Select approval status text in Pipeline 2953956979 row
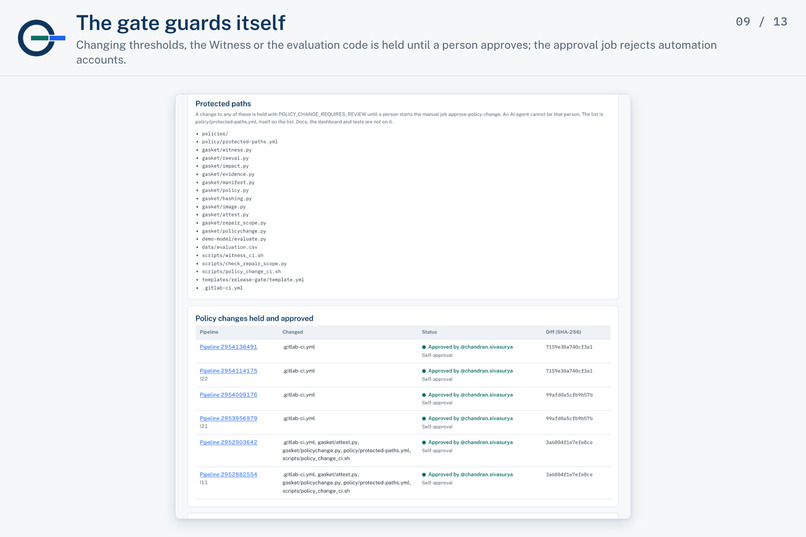Screen dimensions: 806x537 (470, 418)
